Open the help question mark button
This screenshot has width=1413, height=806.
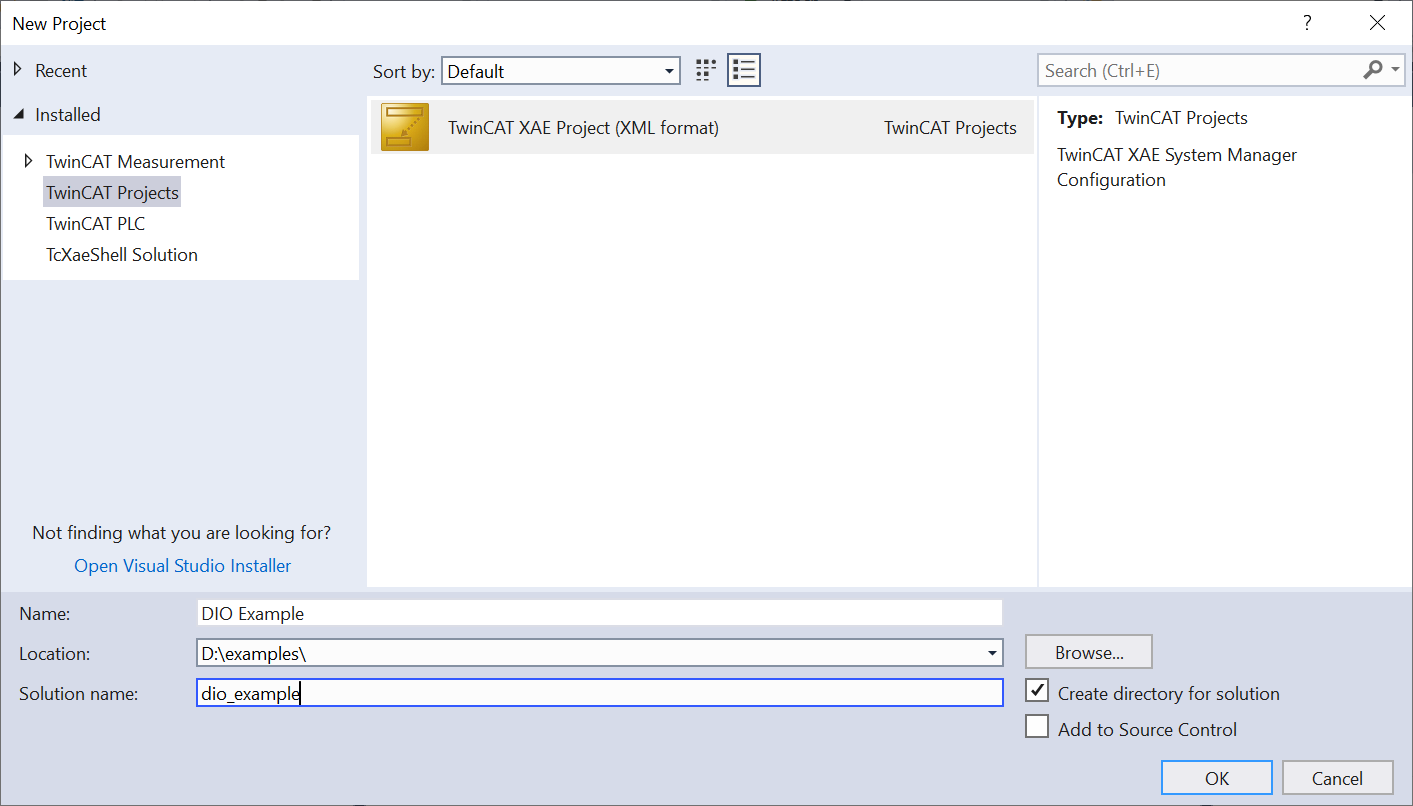pos(1307,23)
